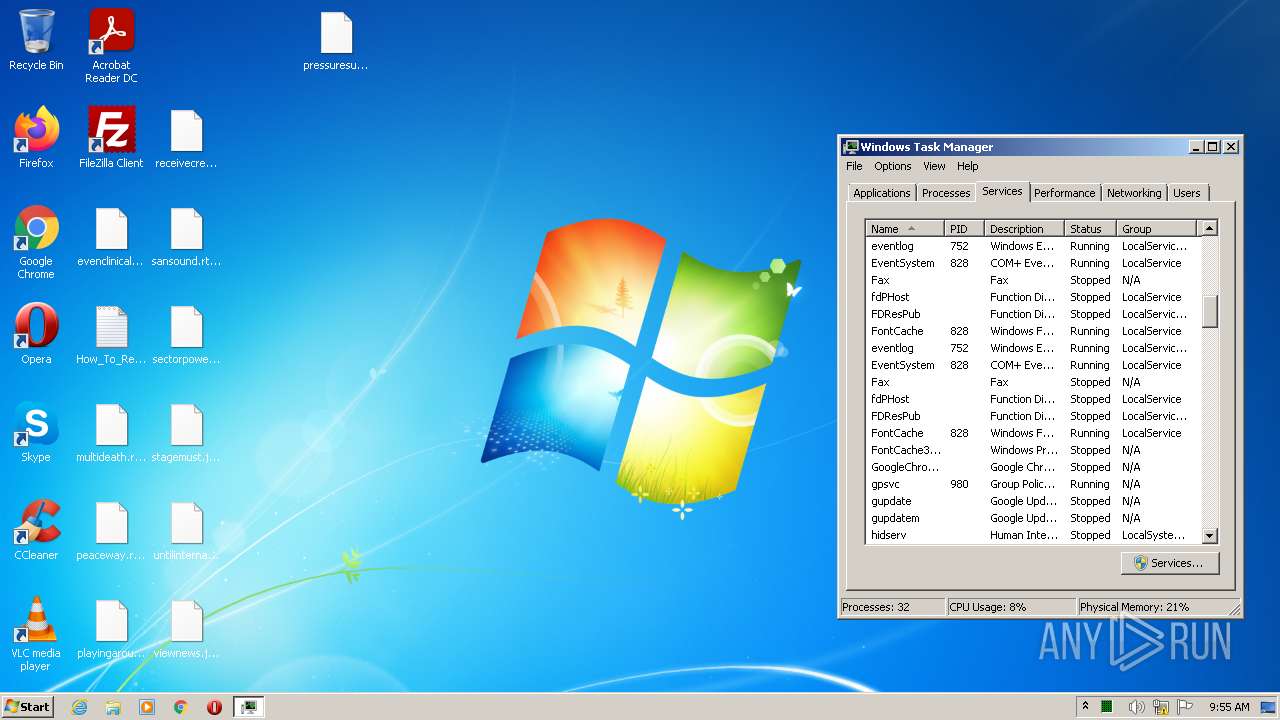Select the sectorpowe... file icon
The height and width of the screenshot is (720, 1280).
coord(186,334)
